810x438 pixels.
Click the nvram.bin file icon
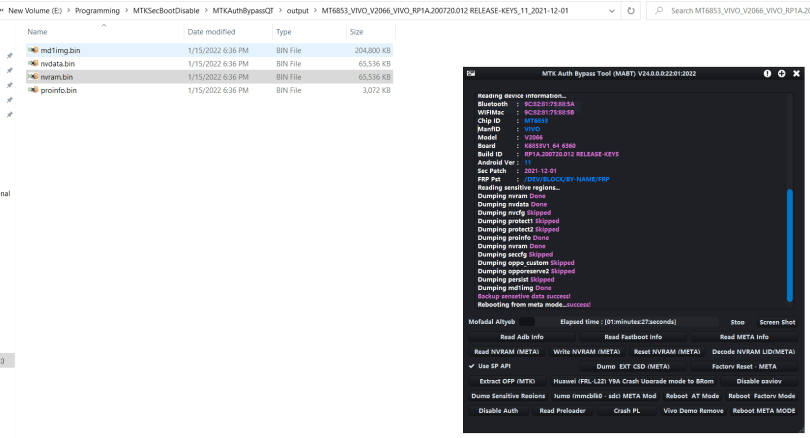click(33, 76)
